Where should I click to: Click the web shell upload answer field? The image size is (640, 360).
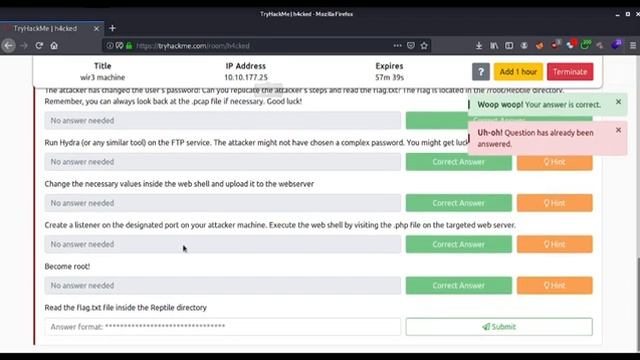coord(223,203)
